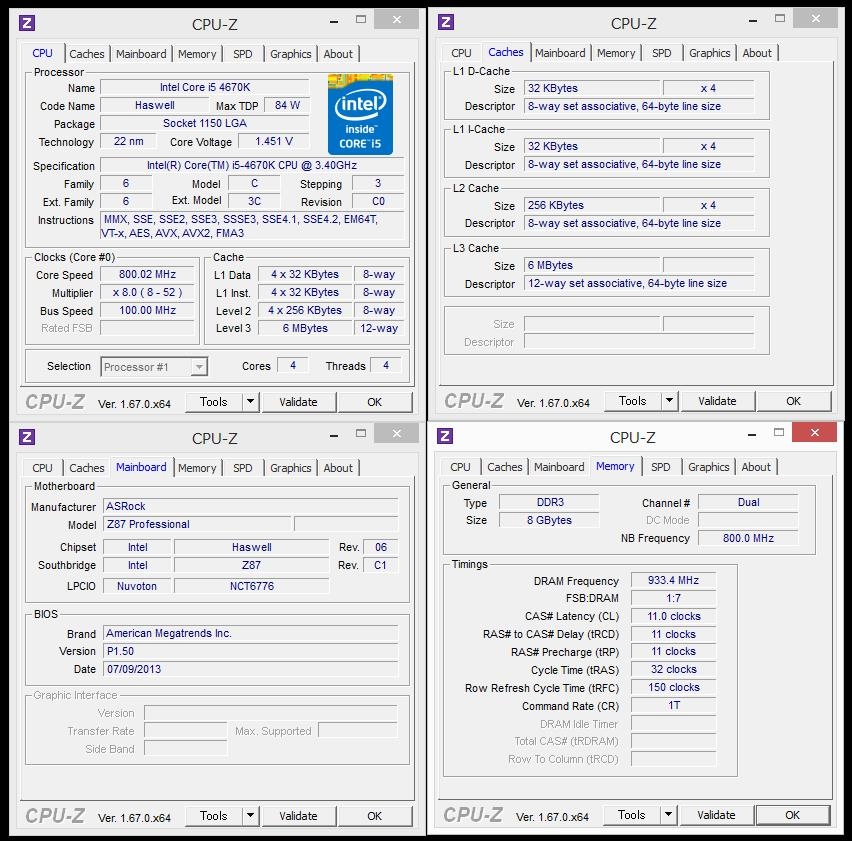This screenshot has height=841, width=852.
Task: Open the Graphics tab in the Memory window
Action: point(709,467)
